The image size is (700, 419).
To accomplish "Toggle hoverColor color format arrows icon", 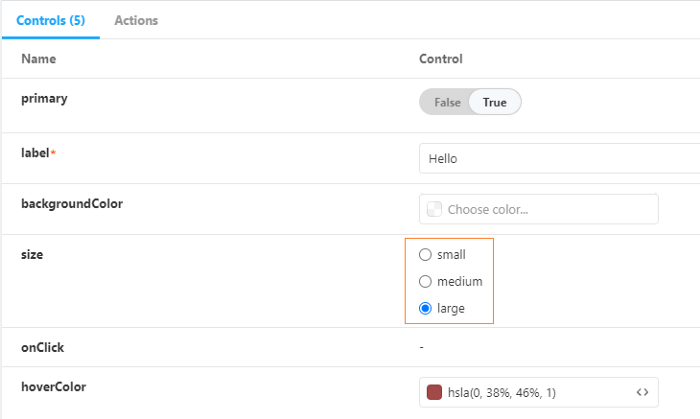I will 642,392.
